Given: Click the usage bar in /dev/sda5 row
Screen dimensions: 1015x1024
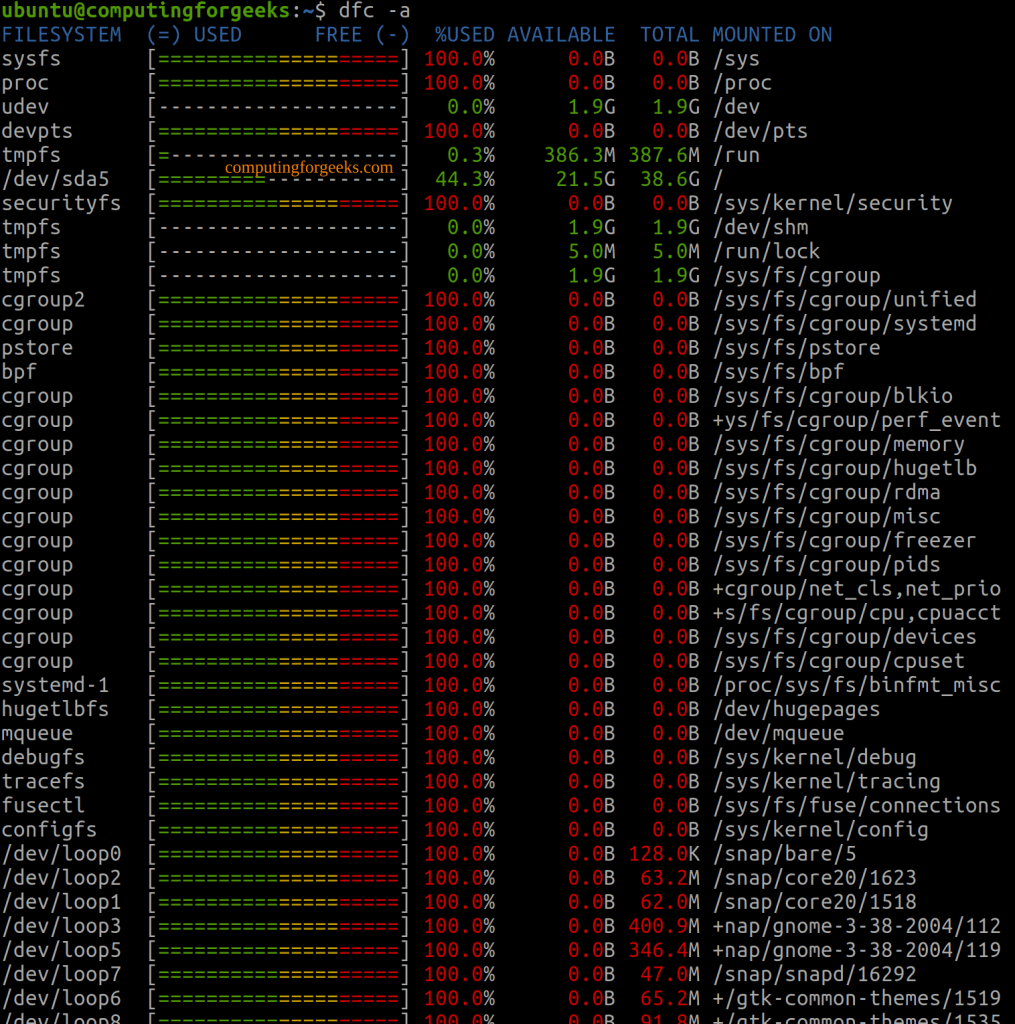Looking at the screenshot, I should 278,179.
